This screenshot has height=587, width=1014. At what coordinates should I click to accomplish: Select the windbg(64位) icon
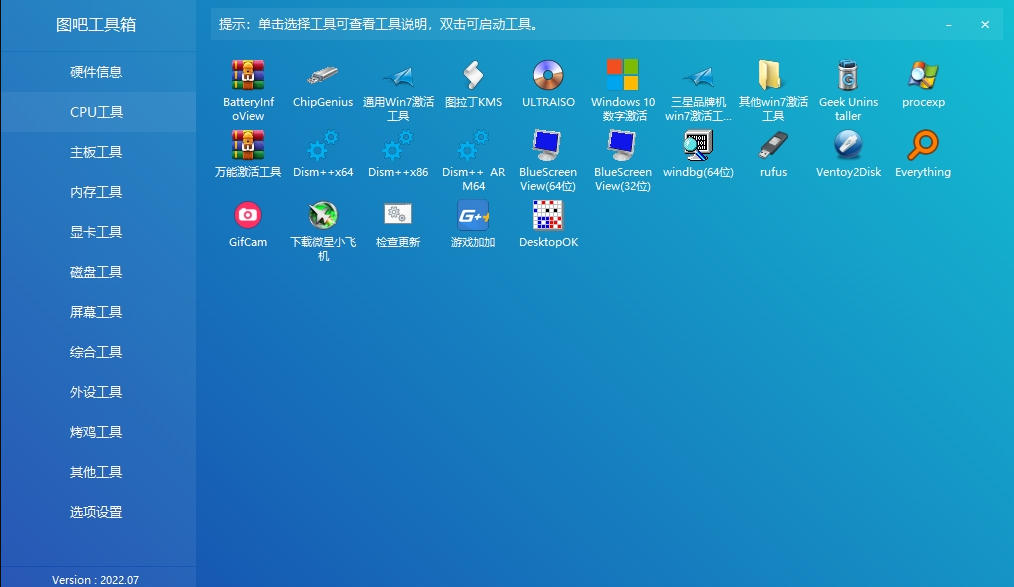click(698, 145)
